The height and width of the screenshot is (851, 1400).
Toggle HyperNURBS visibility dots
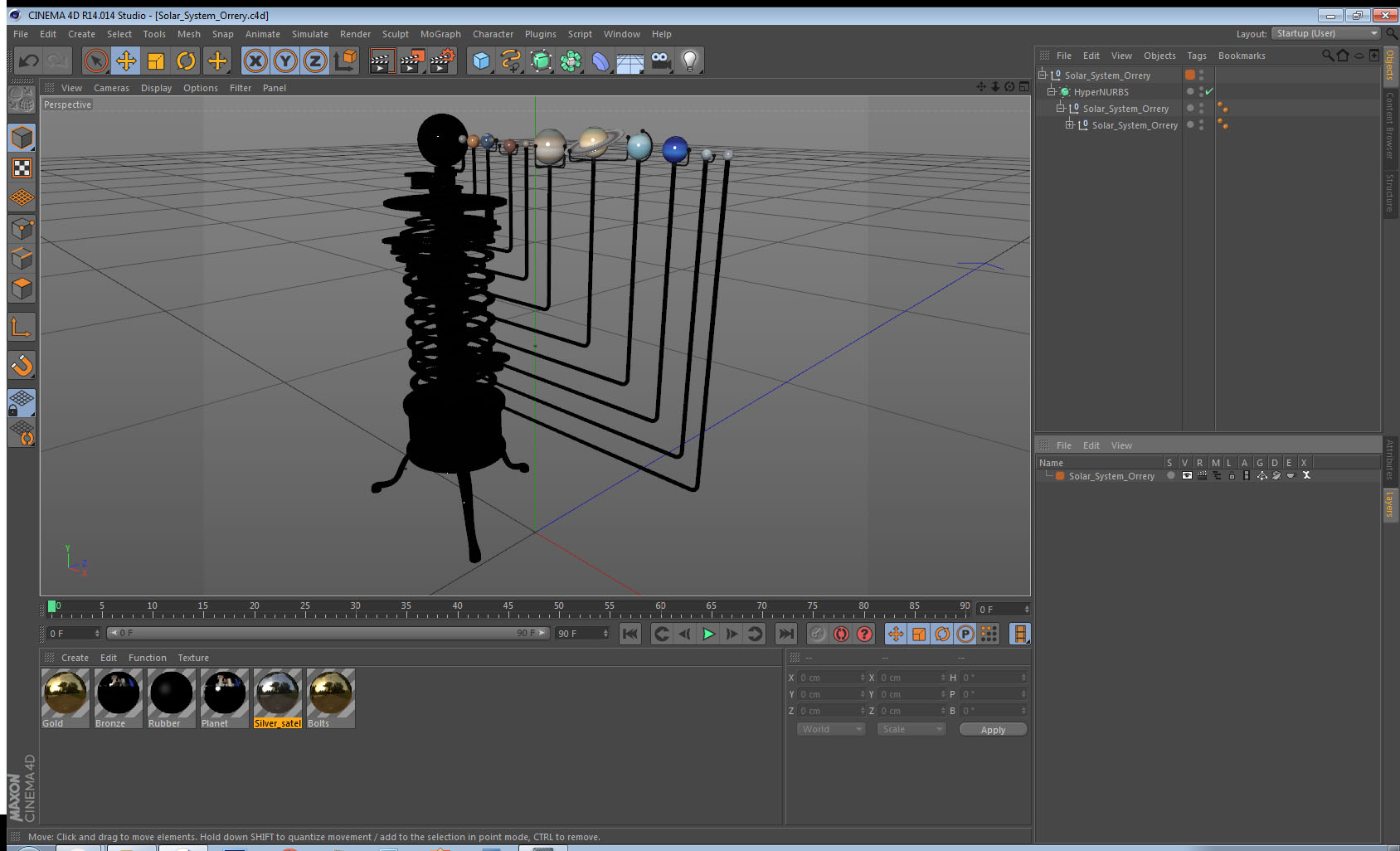tap(1201, 91)
